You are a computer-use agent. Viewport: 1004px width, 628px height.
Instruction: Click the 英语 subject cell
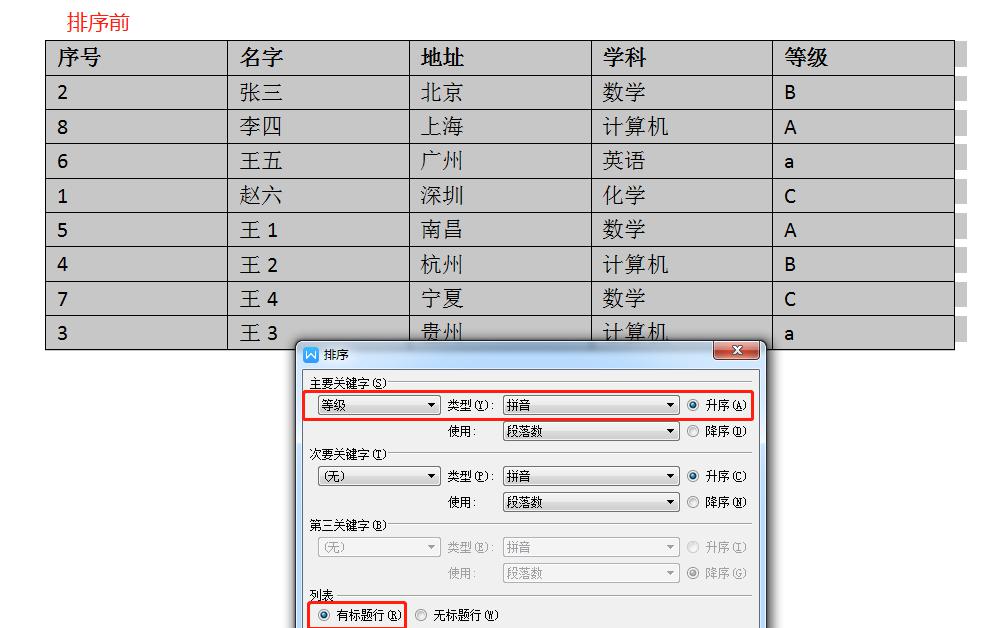(682, 161)
